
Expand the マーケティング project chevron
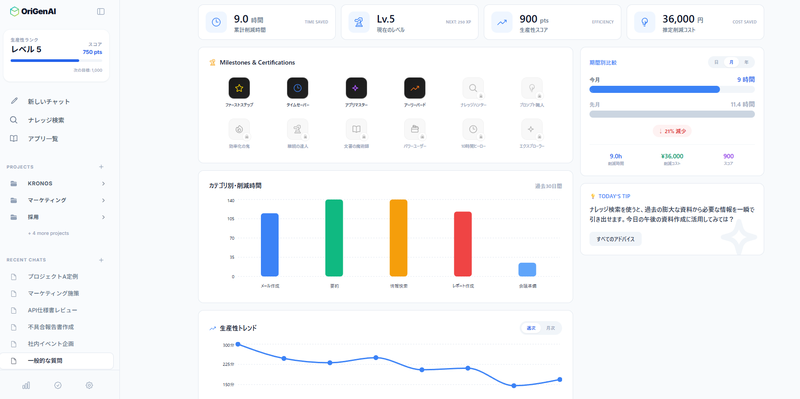point(103,200)
